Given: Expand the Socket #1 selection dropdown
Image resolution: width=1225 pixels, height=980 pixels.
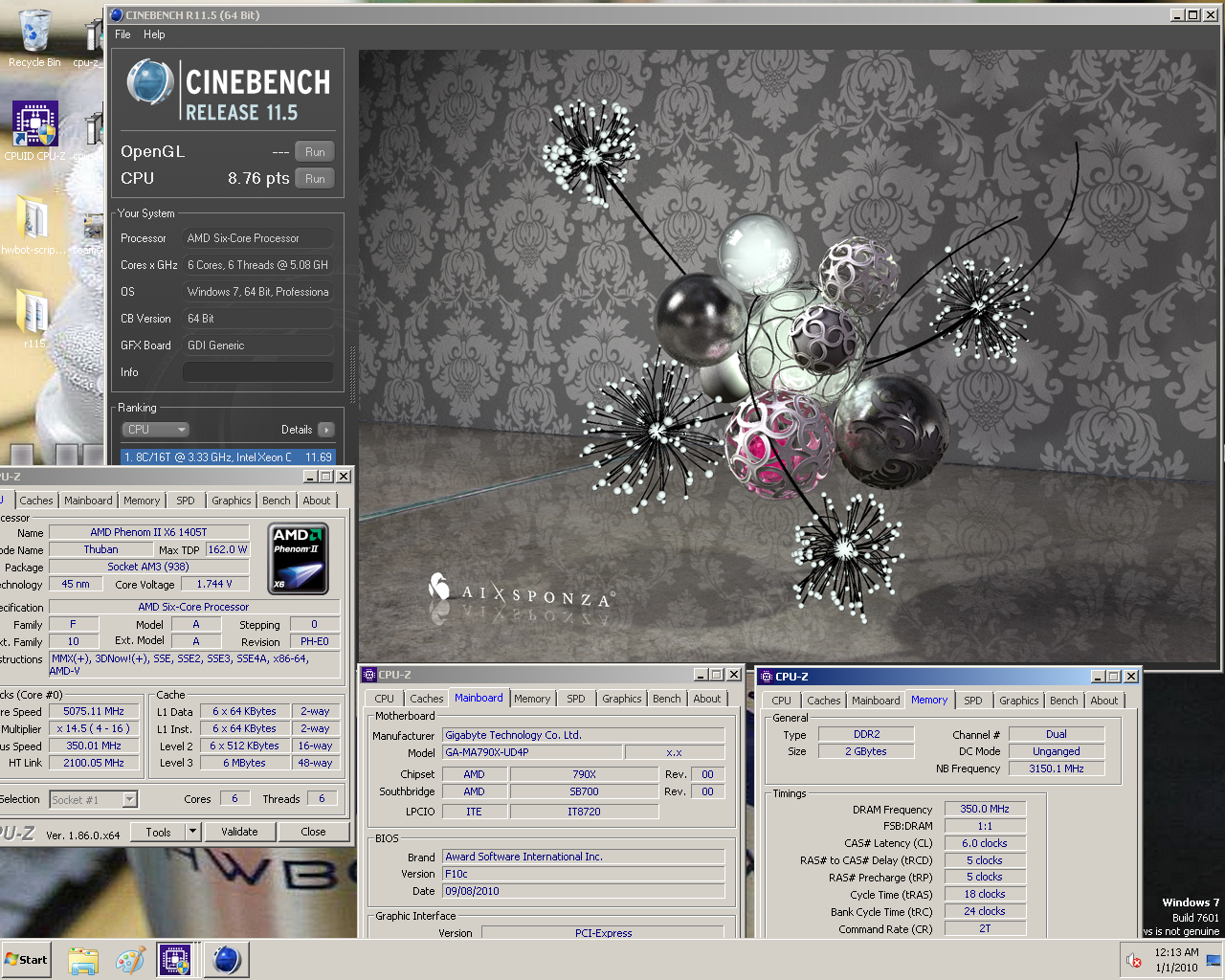Looking at the screenshot, I should tap(94, 800).
